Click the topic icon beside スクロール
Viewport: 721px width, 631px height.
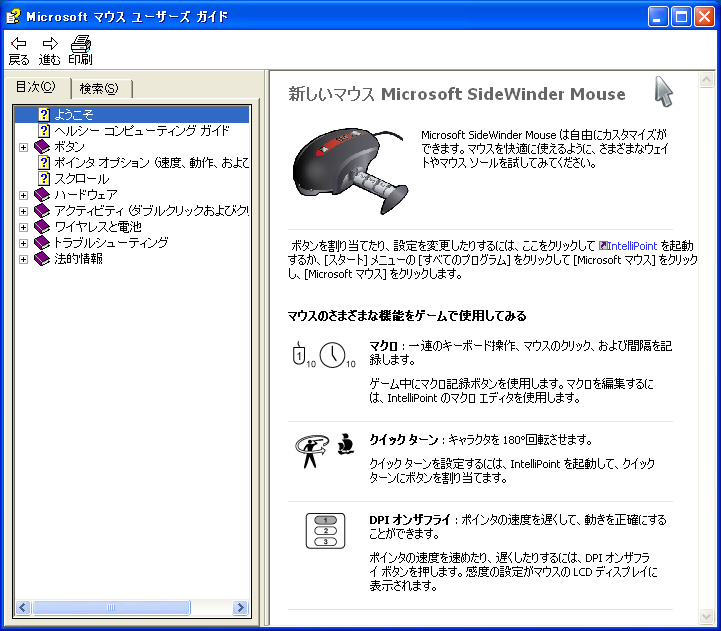[x=44, y=178]
